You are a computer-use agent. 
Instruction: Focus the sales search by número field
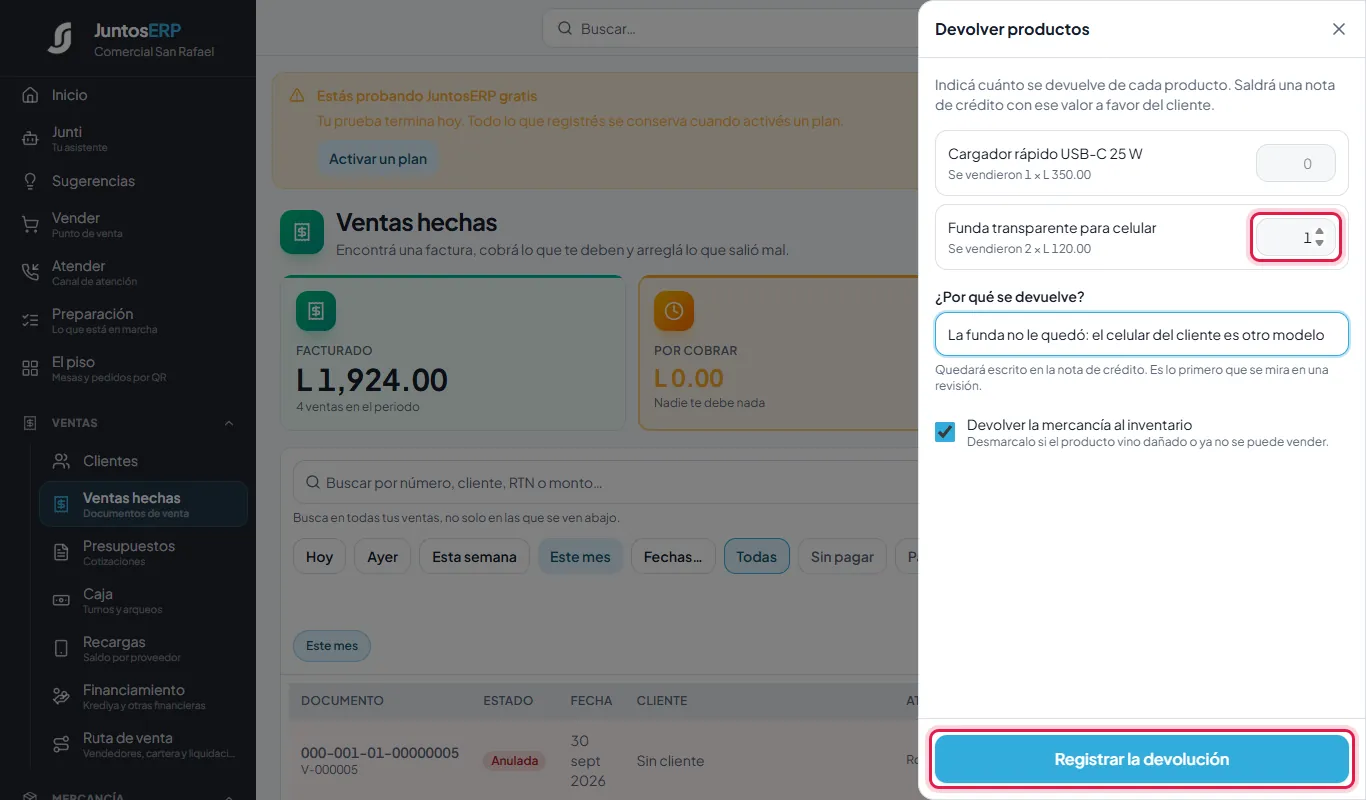tap(605, 483)
